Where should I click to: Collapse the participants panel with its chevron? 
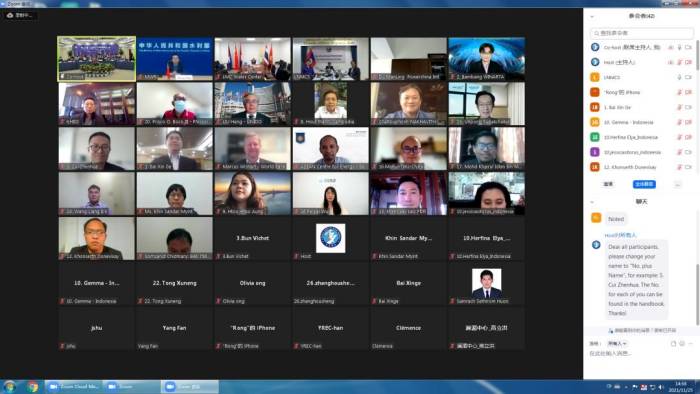[x=592, y=17]
